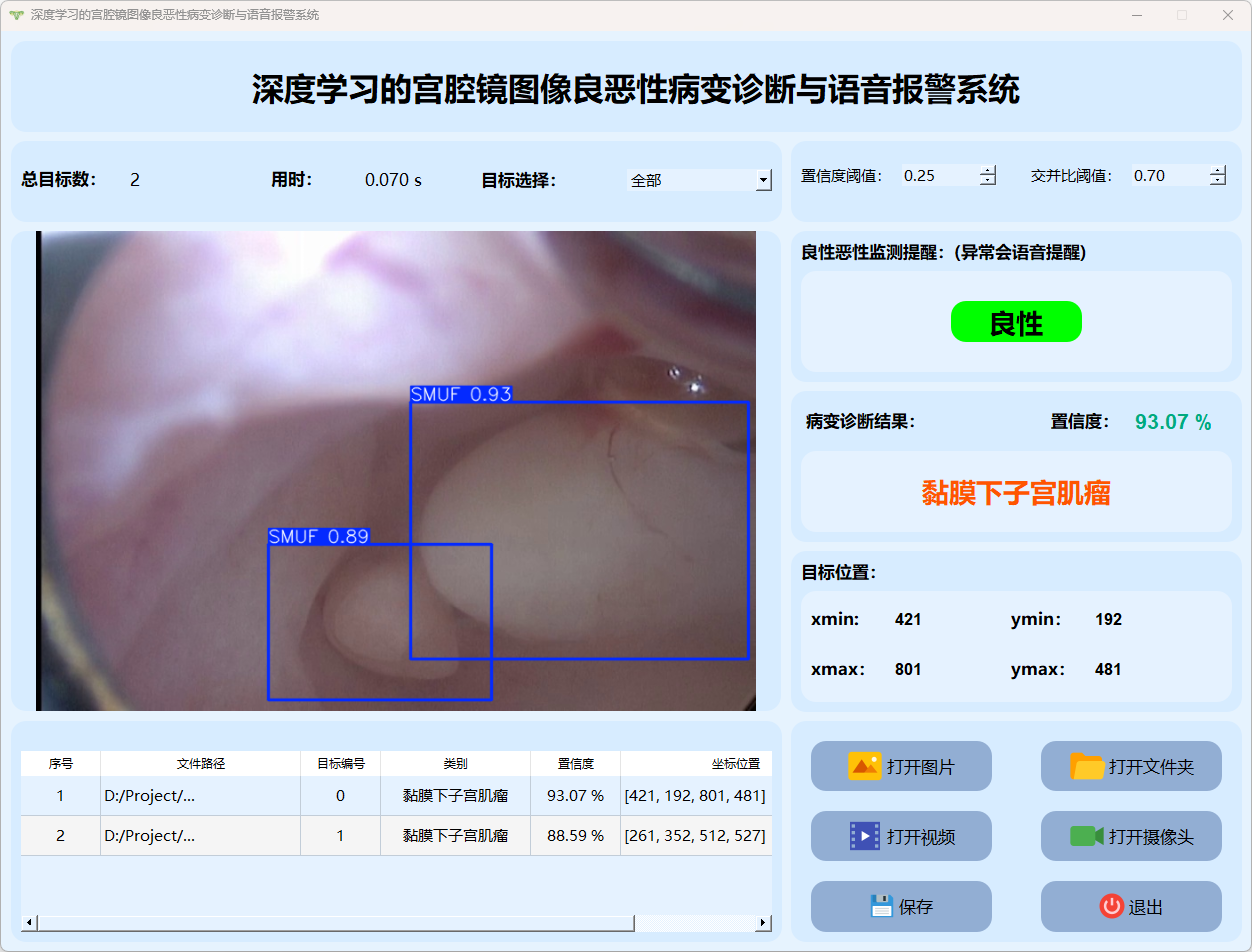The width and height of the screenshot is (1252, 952).
Task: Click the yellow folder icon on 打开文件夹
Action: coord(1087,766)
